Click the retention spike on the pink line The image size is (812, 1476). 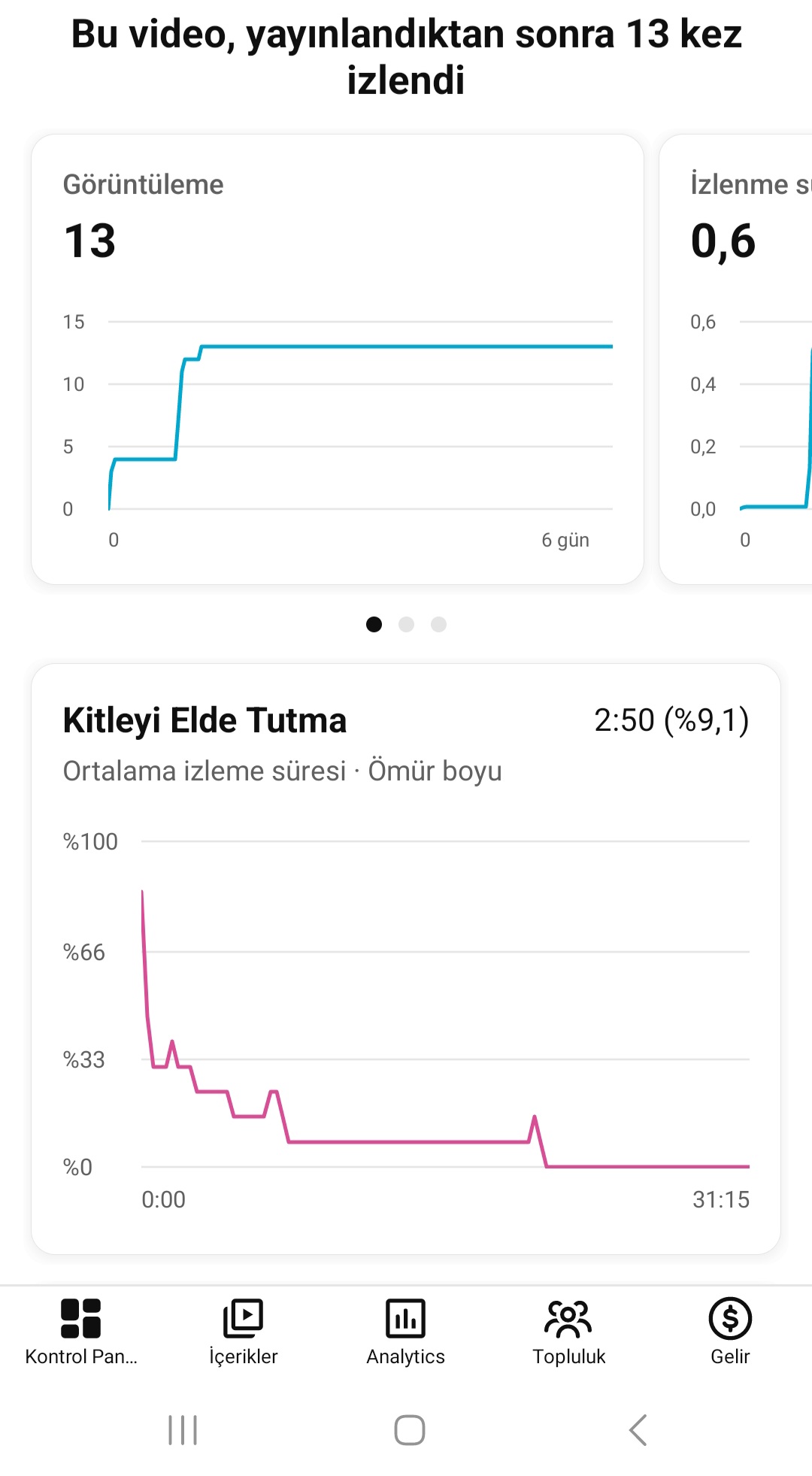point(535,1118)
